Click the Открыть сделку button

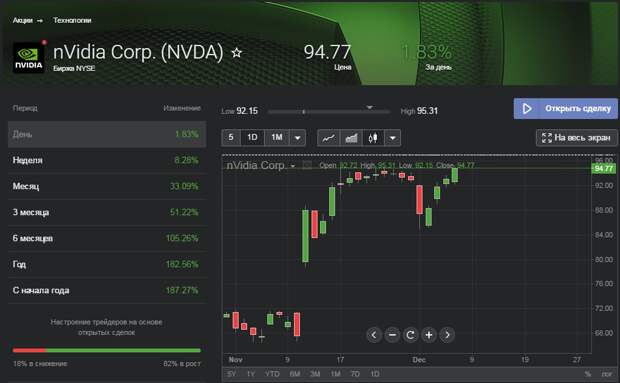[565, 109]
